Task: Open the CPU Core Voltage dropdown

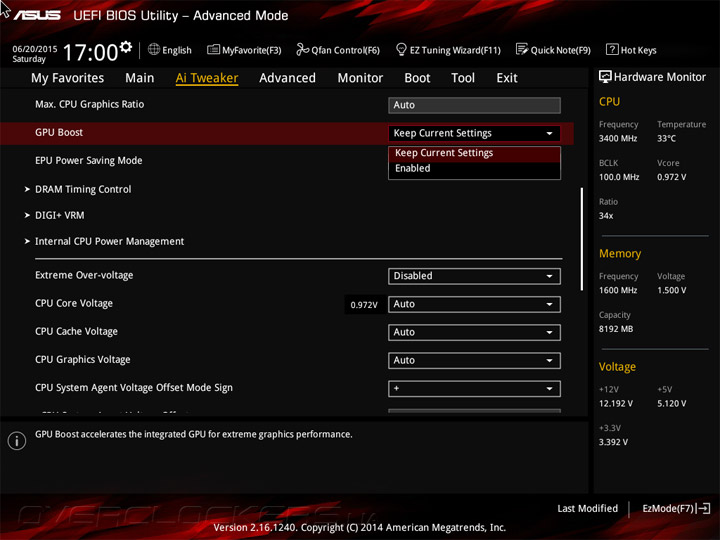Action: [x=474, y=304]
